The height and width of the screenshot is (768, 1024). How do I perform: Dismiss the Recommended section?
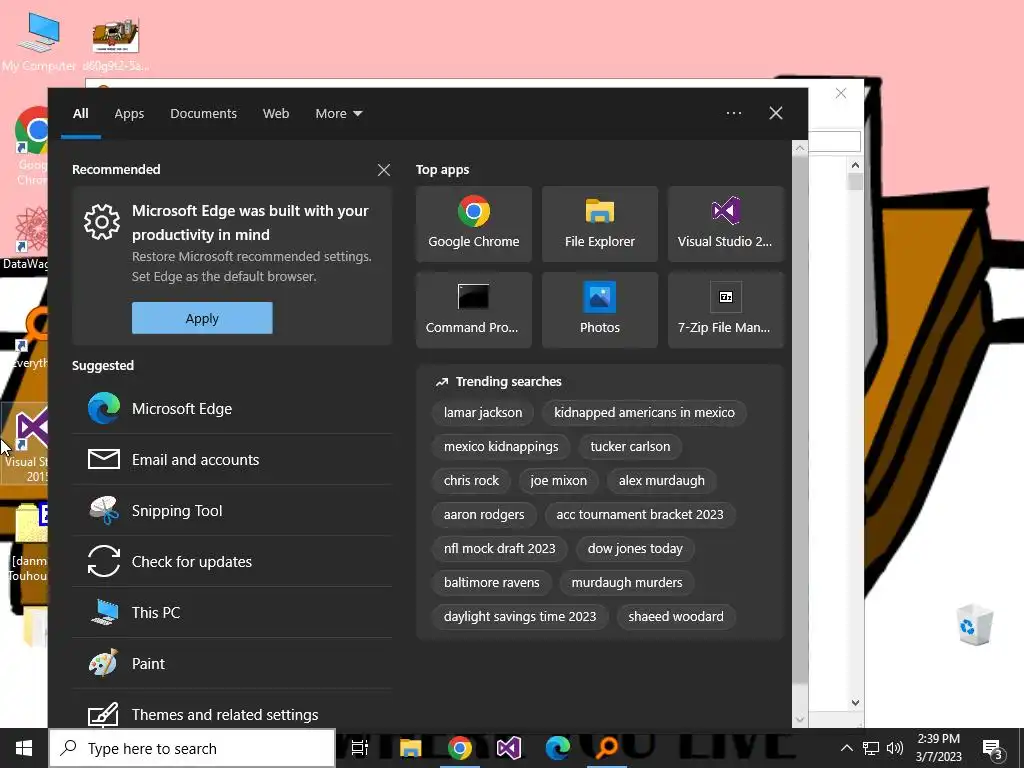pos(384,170)
